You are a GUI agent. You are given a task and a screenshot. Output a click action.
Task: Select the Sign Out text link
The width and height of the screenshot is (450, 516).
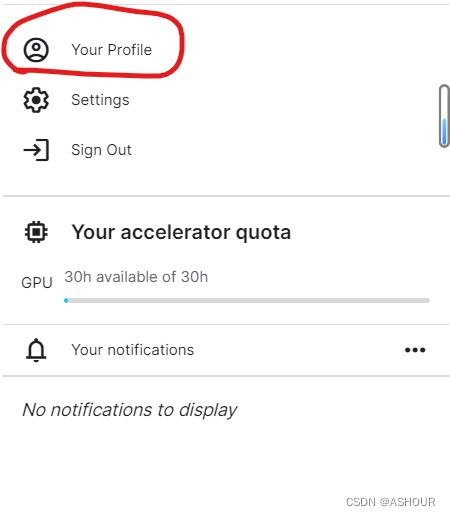(x=101, y=150)
